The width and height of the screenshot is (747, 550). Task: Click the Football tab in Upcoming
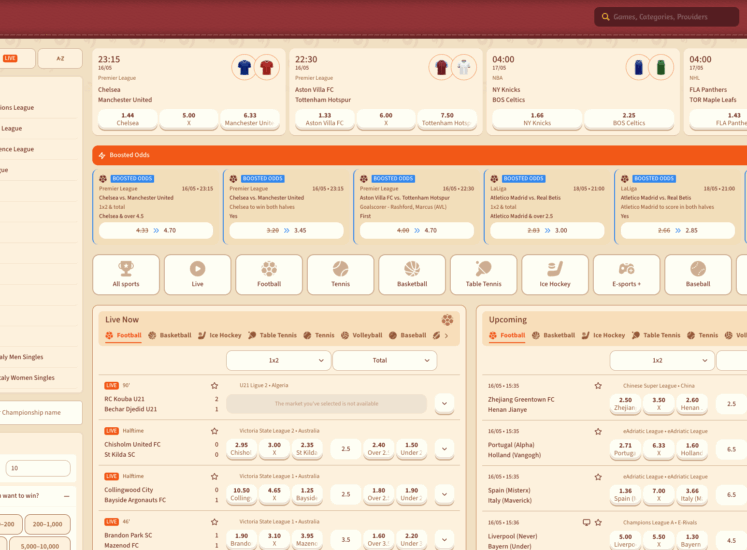(x=507, y=336)
